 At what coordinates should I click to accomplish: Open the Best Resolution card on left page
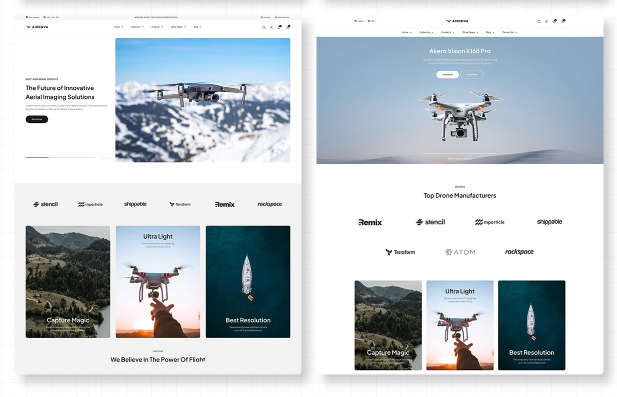pos(248,282)
